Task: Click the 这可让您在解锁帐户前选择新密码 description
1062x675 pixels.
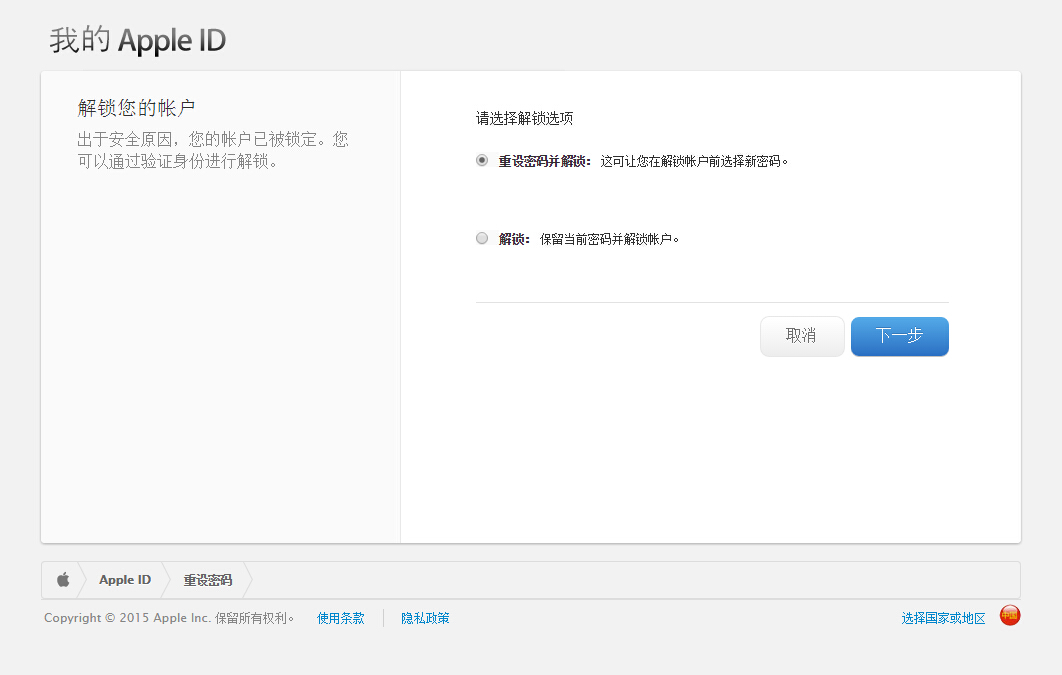Action: [x=694, y=161]
